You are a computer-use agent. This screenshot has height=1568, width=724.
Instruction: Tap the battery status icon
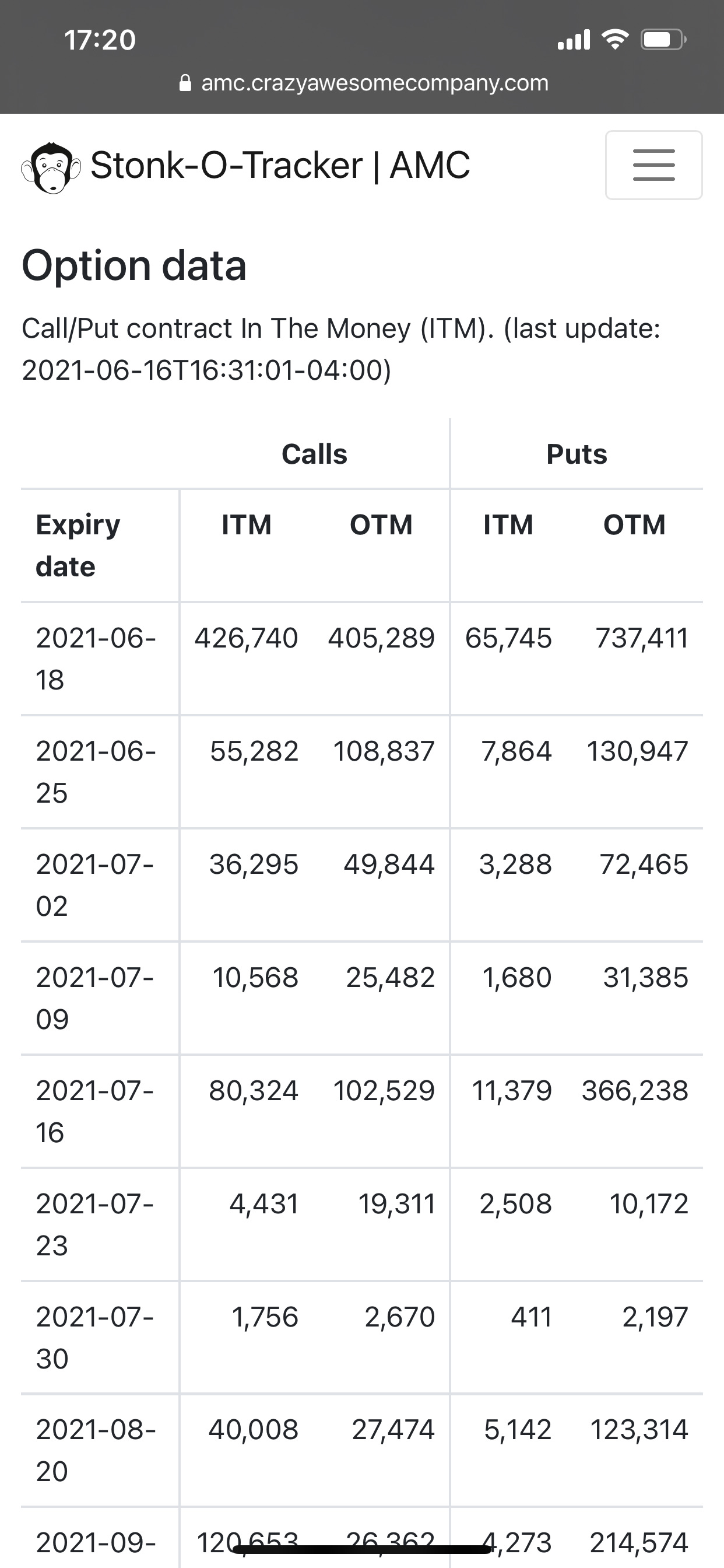(663, 40)
